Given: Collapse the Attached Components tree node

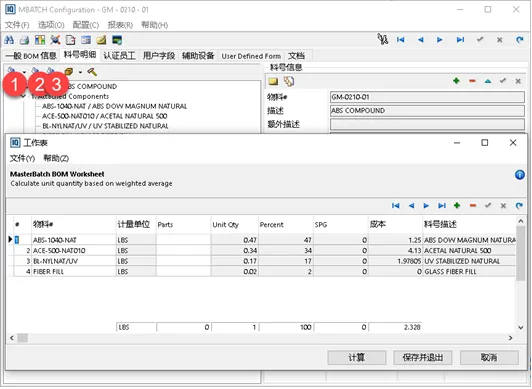Looking at the screenshot, I should 23,97.
